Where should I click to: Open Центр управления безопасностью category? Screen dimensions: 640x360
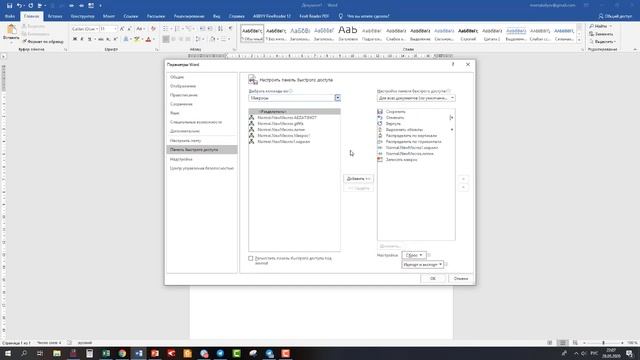point(202,168)
